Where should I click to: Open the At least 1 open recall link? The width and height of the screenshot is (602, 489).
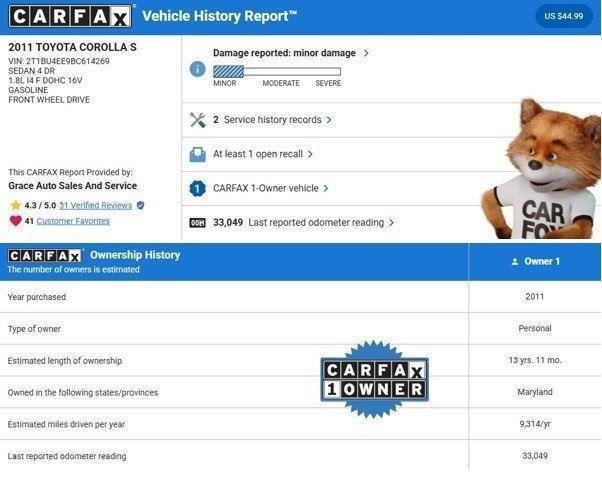tap(258, 154)
